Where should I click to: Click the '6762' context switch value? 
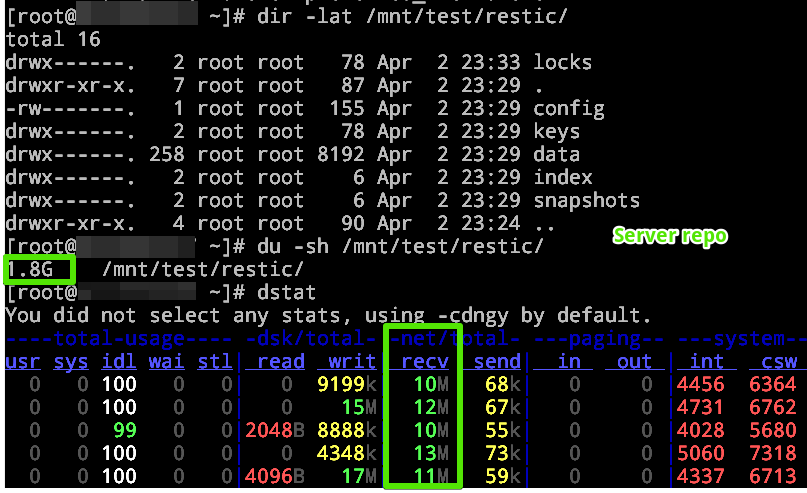click(773, 408)
